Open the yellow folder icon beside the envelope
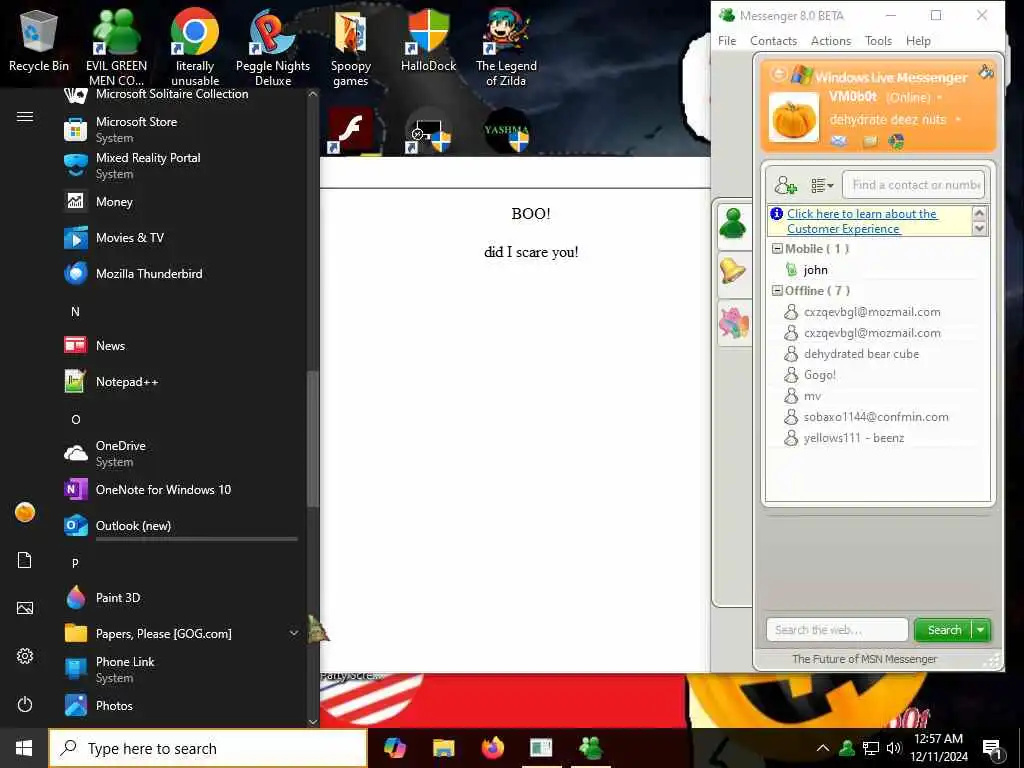This screenshot has width=1024, height=768. 870,141
